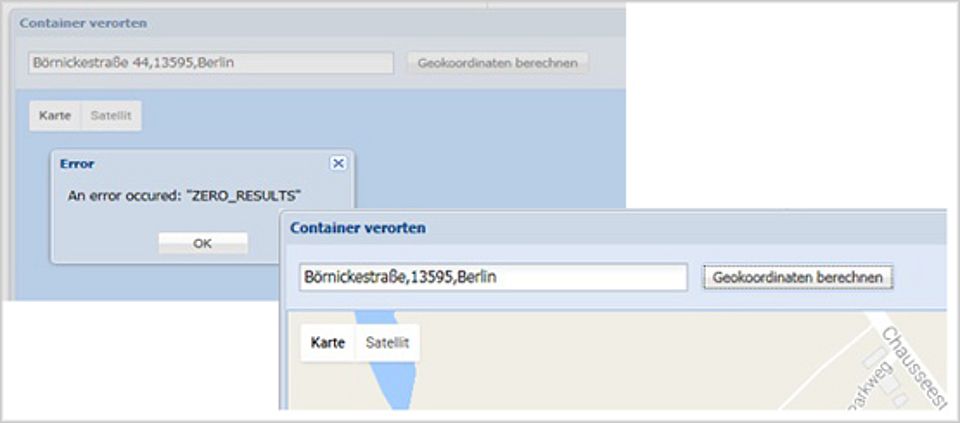Click the grey building outline near Parkweg

point(873,357)
